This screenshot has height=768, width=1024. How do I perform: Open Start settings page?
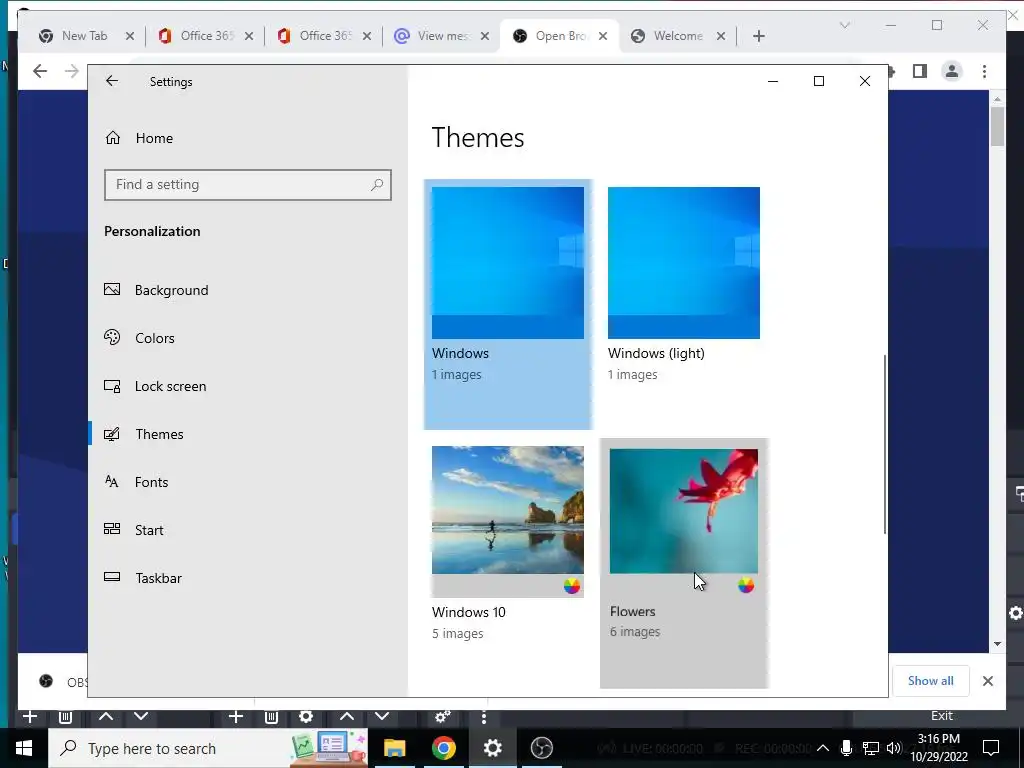[x=149, y=530]
